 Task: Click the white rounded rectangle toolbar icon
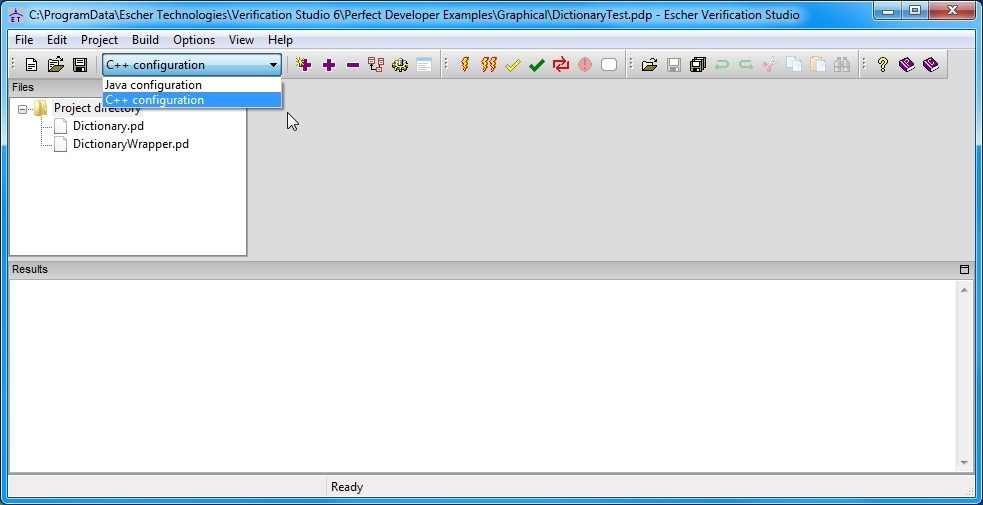(x=609, y=65)
